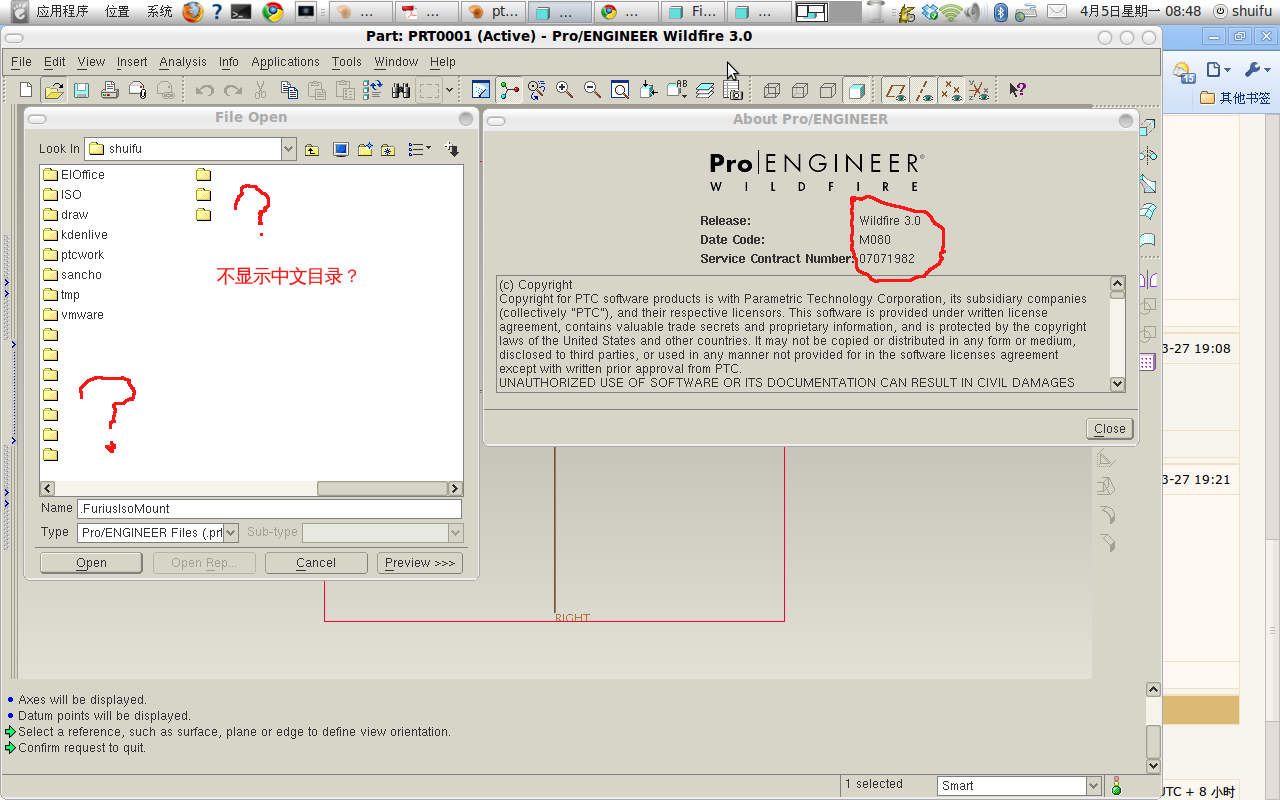The image size is (1280, 800).
Task: Click the Print toolbar icon
Action: 110,90
